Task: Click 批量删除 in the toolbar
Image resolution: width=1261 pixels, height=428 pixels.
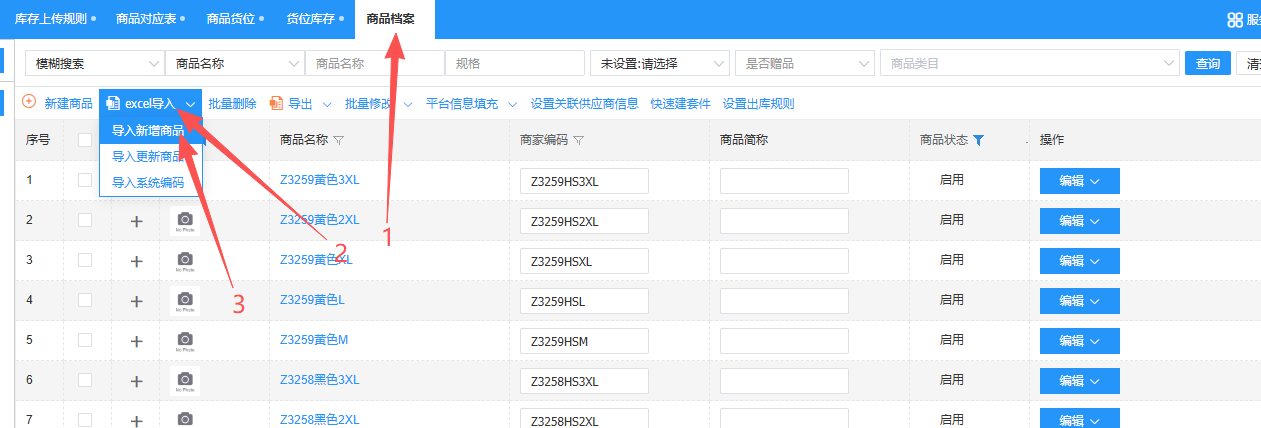Action: click(232, 103)
